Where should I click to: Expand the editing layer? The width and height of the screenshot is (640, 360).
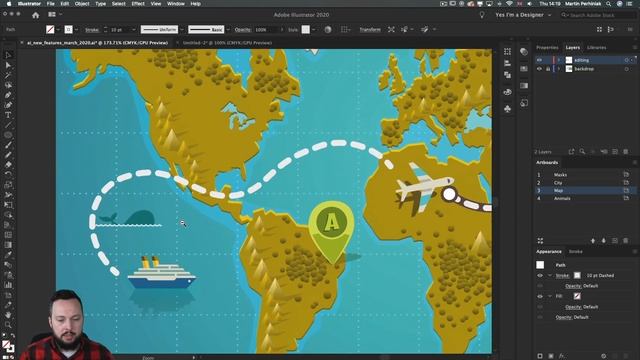559,60
